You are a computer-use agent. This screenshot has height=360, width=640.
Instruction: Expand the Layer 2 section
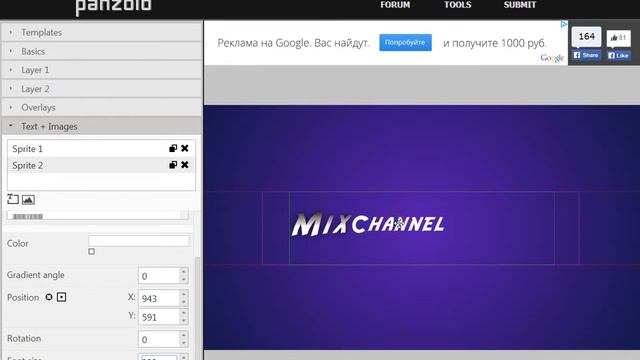pyautogui.click(x=101, y=89)
